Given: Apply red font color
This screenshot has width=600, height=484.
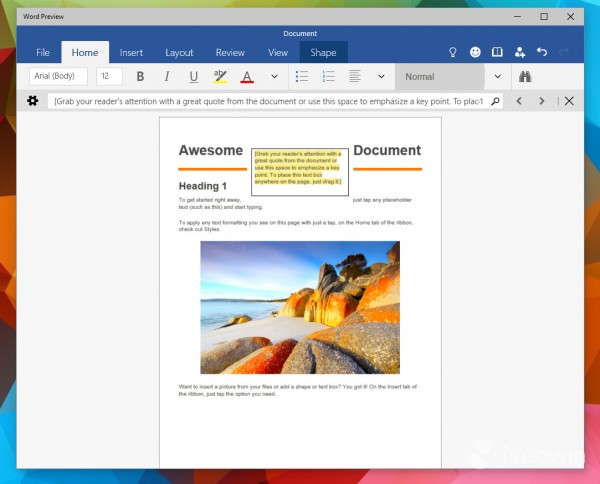Looking at the screenshot, I should [247, 77].
